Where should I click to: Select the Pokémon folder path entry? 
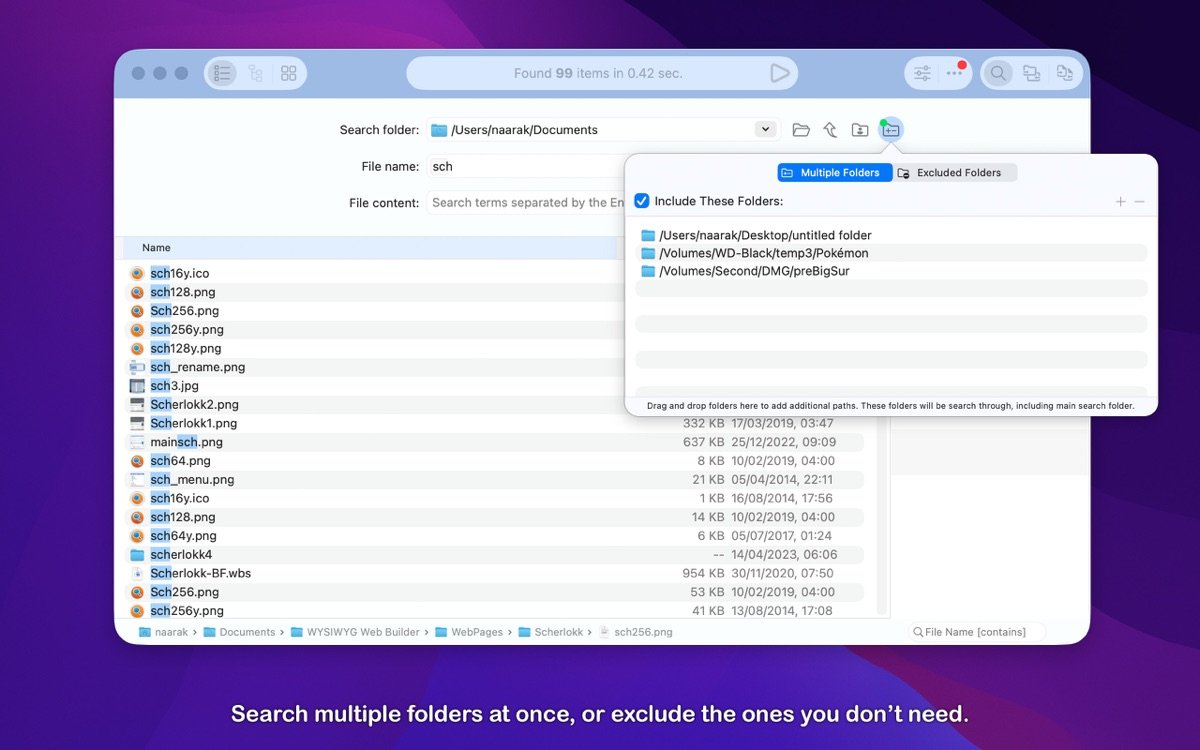coord(763,253)
